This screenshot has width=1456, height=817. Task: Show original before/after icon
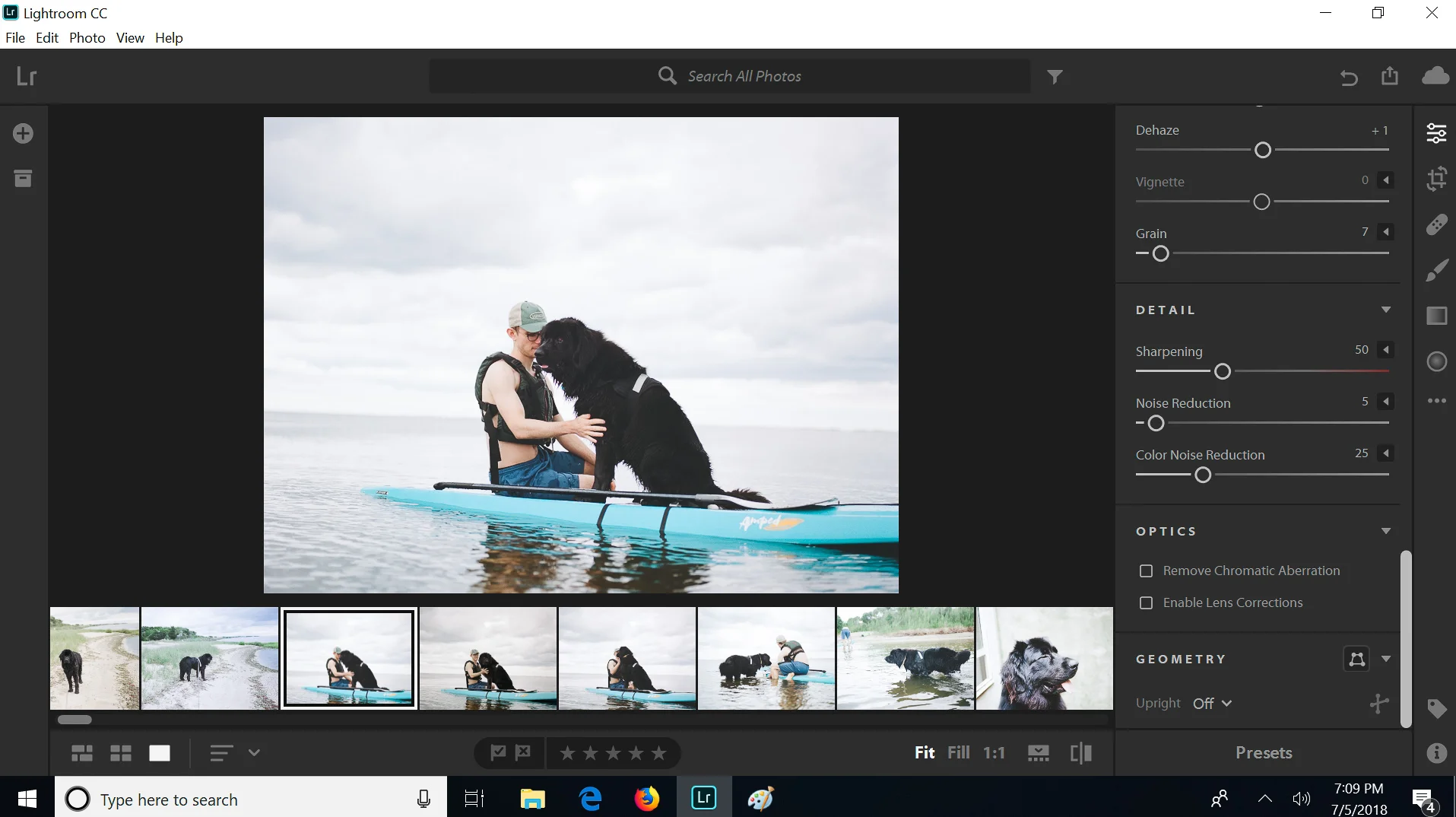1080,753
